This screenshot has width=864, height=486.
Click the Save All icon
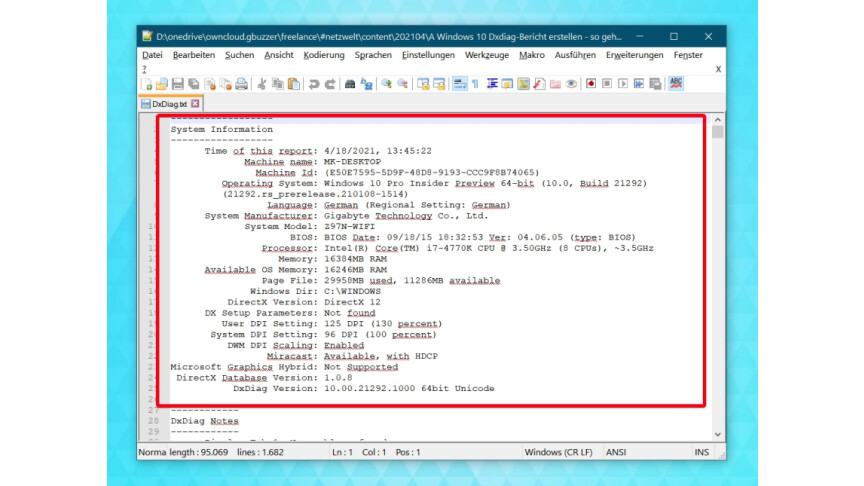tap(193, 84)
